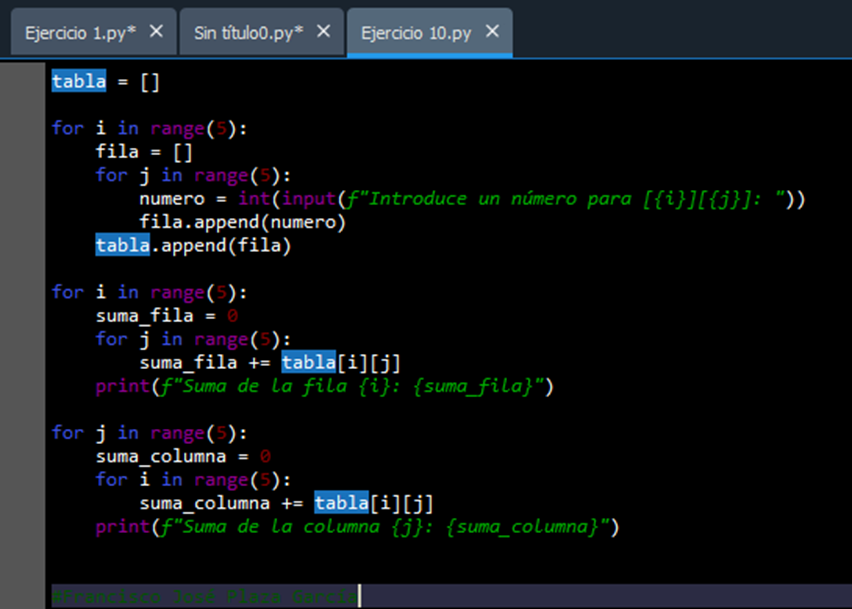Open the Sin título0.py tab
The image size is (852, 609).
(x=248, y=33)
